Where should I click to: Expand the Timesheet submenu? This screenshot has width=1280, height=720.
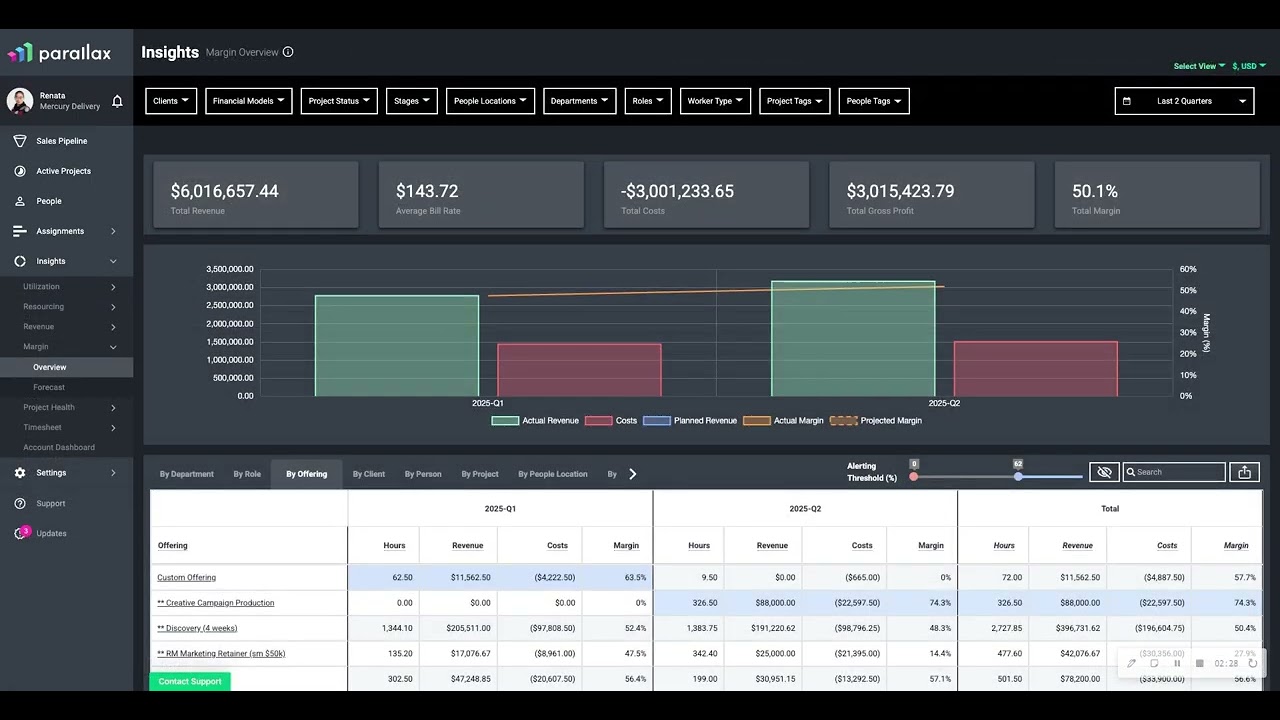[66, 428]
